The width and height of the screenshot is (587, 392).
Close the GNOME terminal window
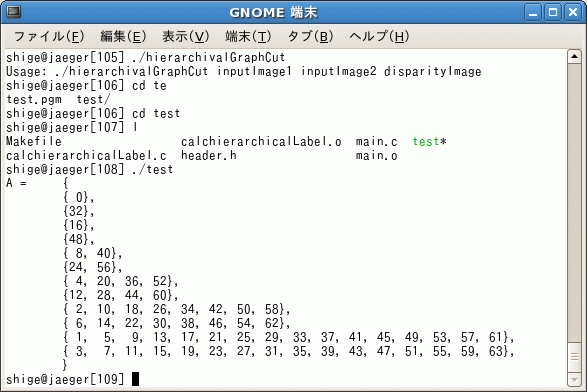pos(573,12)
